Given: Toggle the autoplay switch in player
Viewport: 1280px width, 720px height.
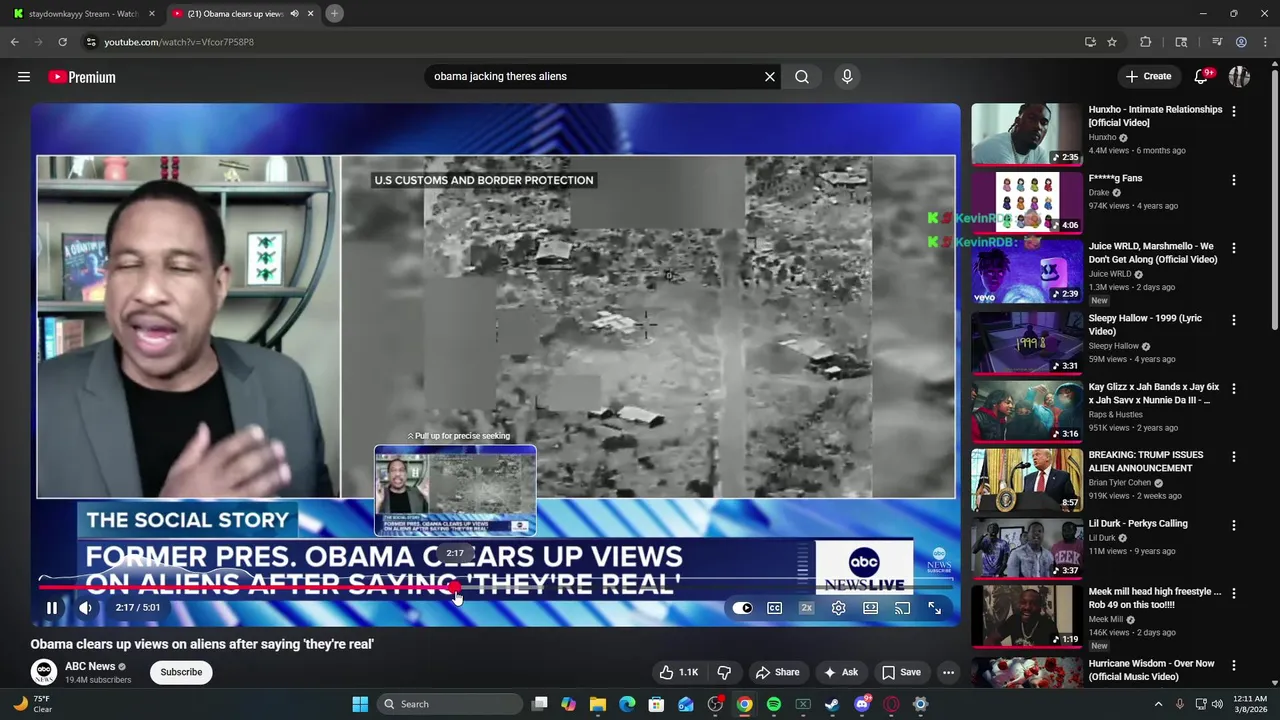Looking at the screenshot, I should (x=742, y=608).
